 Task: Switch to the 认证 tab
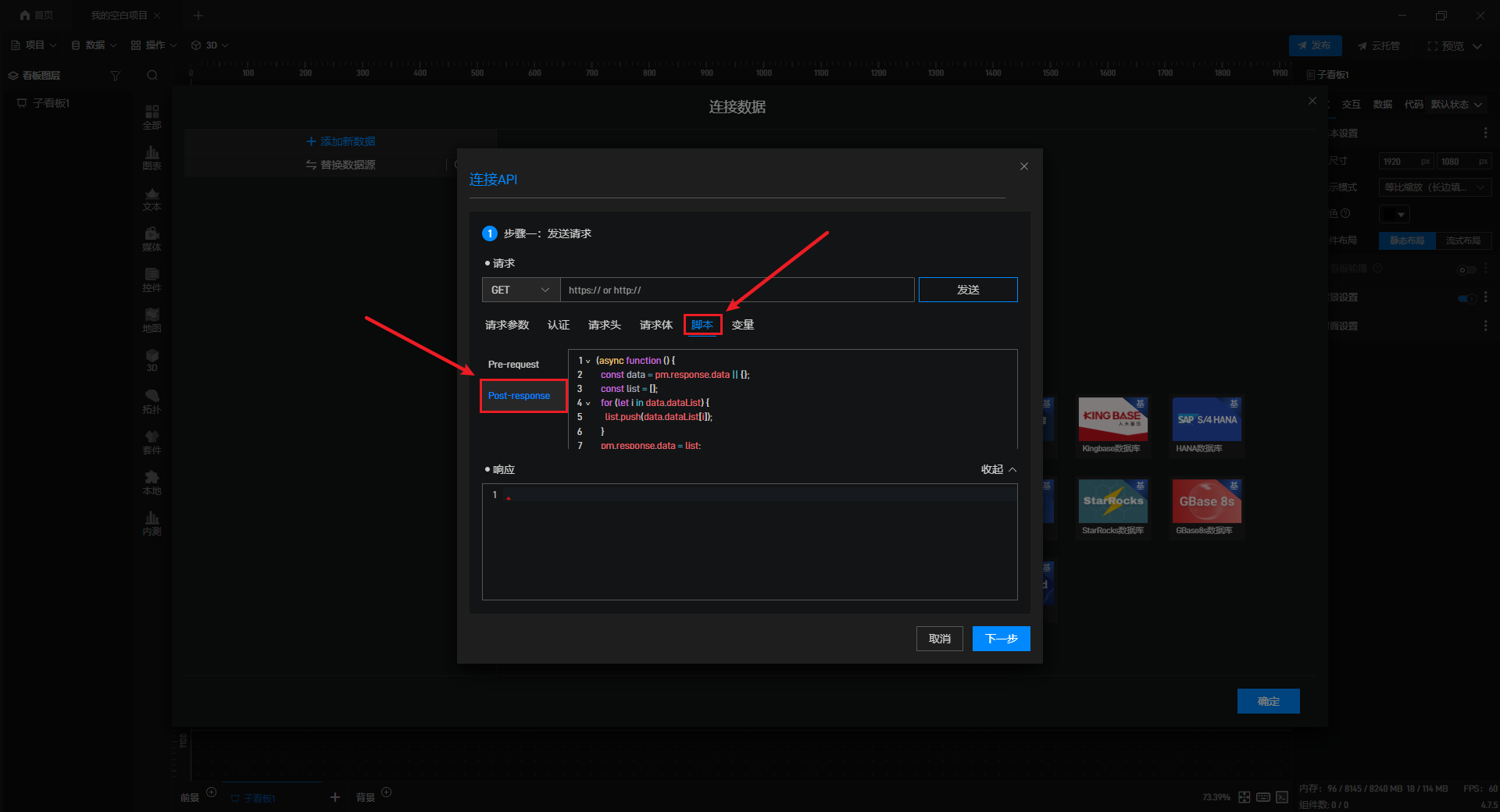point(559,325)
